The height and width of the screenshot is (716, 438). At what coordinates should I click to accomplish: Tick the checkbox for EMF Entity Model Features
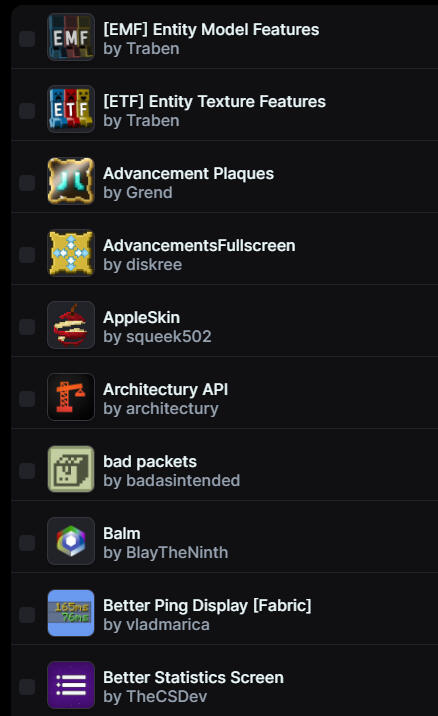27,38
